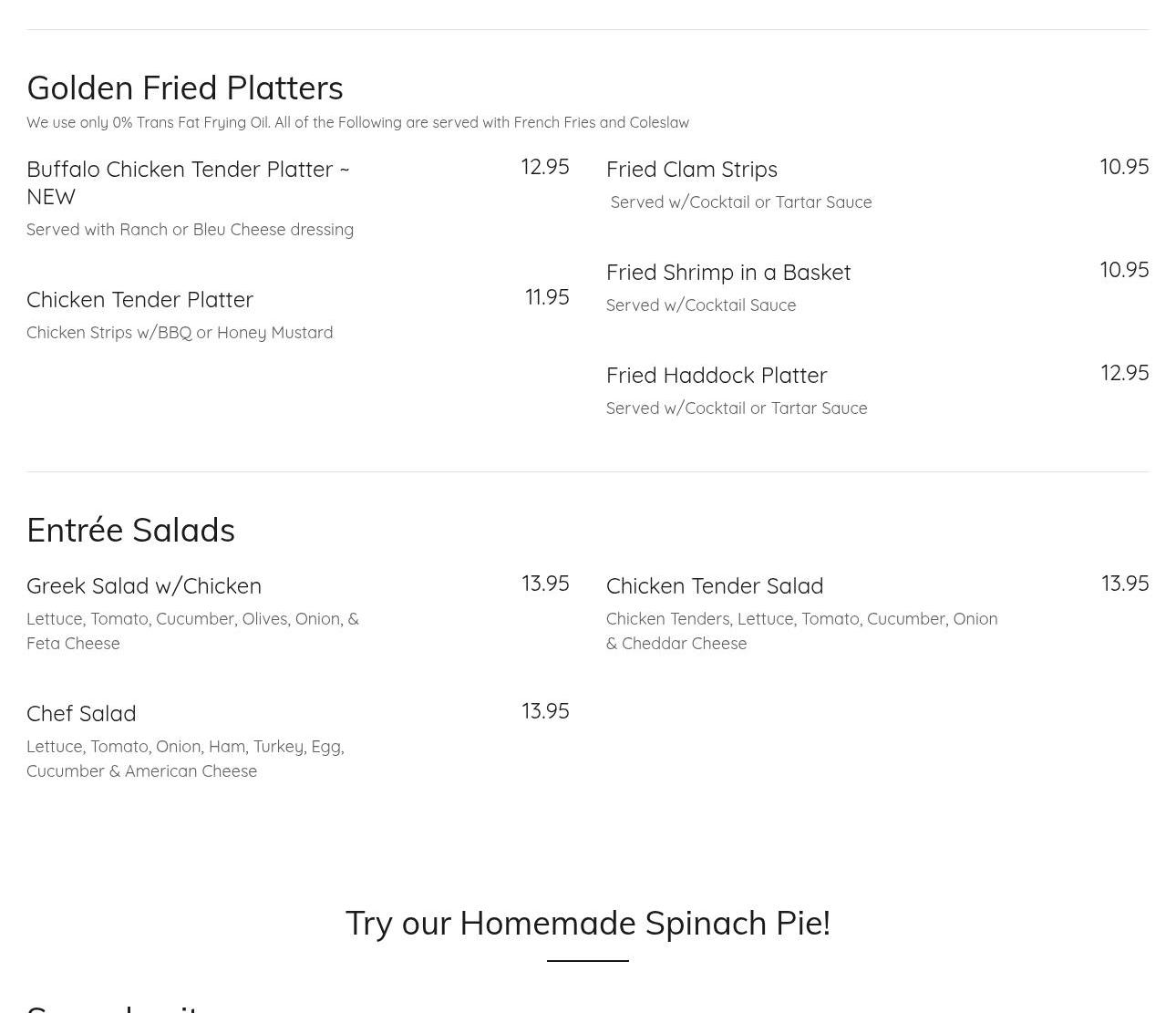Select the Chef Salad item

click(x=81, y=714)
